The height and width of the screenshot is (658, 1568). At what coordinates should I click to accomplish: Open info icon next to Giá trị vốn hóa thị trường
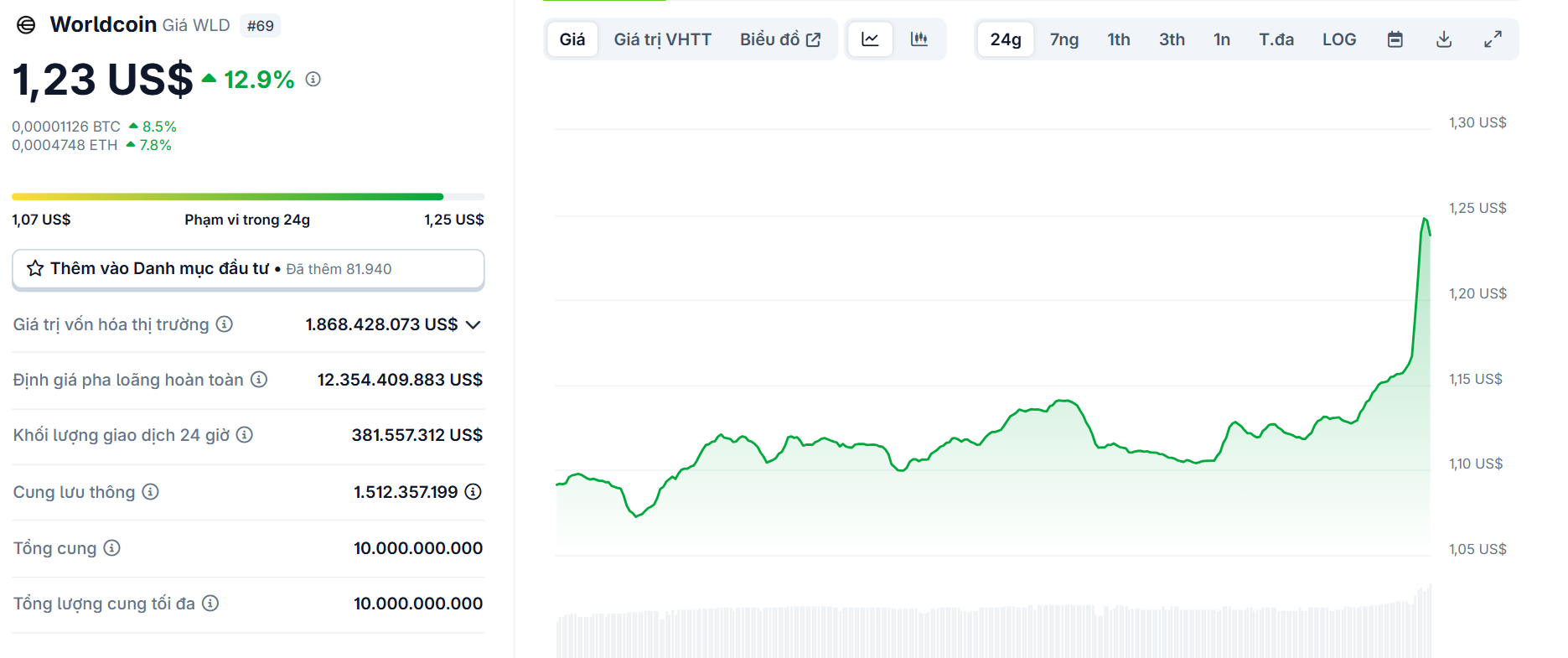pos(225,324)
